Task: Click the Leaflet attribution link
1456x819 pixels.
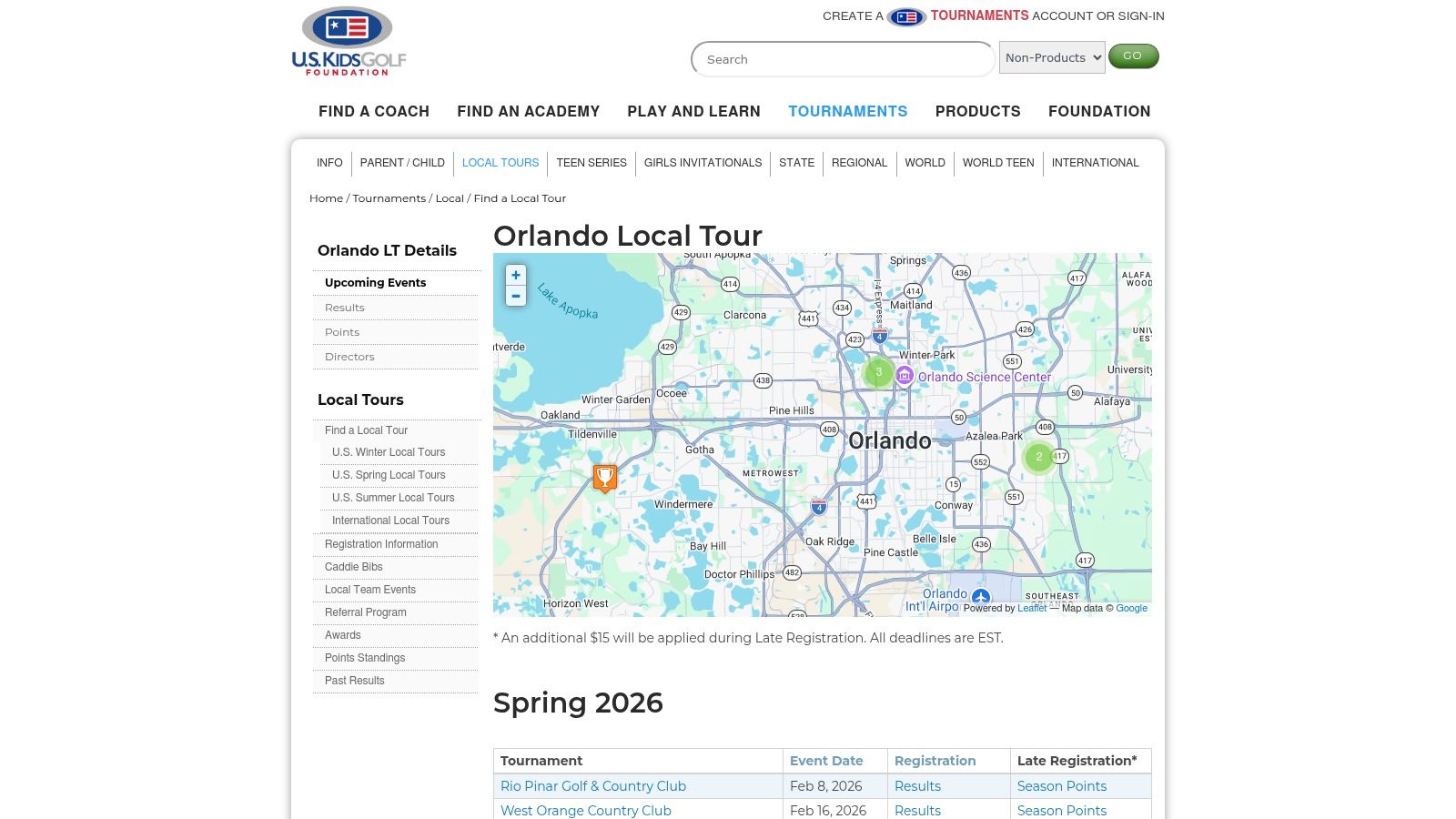Action: [1032, 608]
